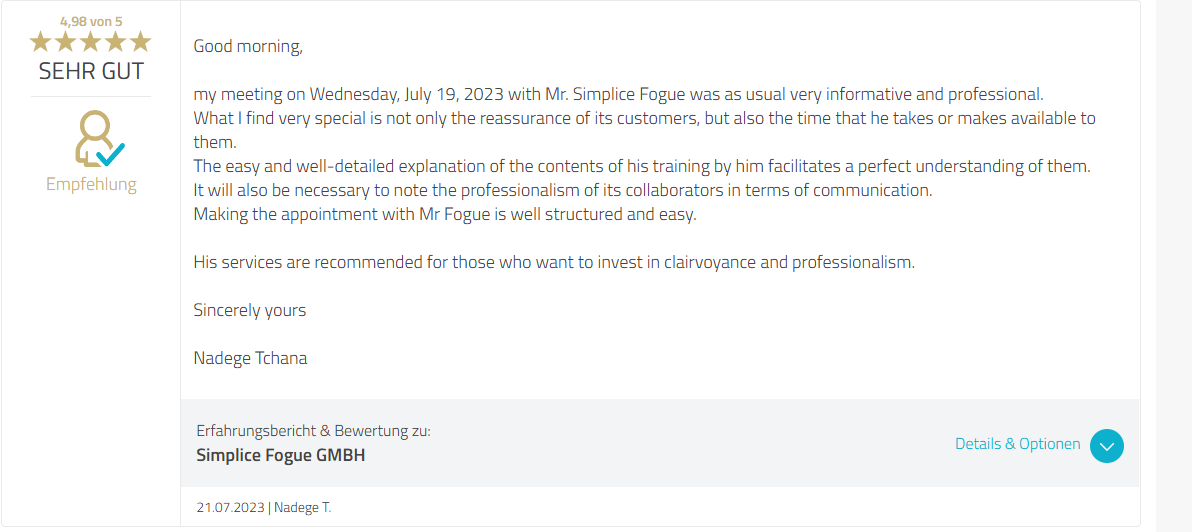Click the line about making the appointment

[x=444, y=214]
